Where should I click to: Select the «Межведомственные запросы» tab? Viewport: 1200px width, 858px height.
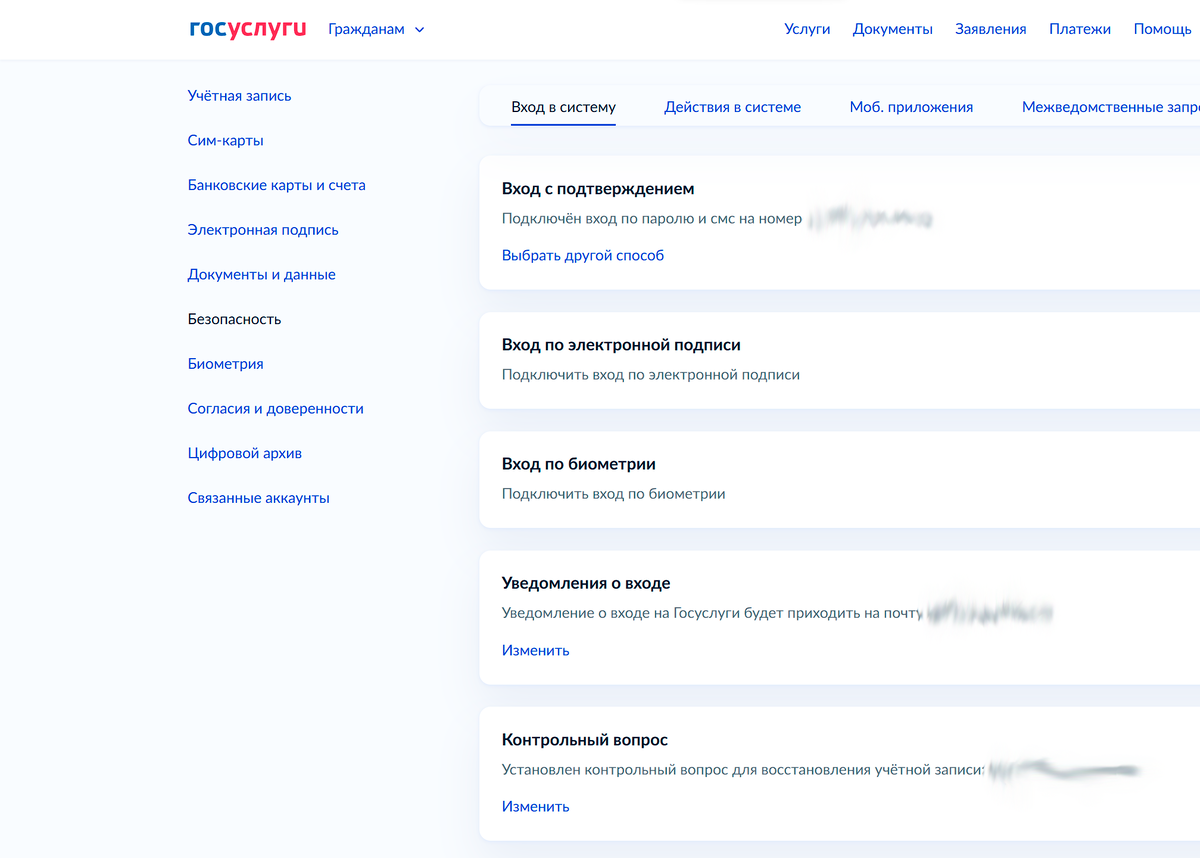tap(1108, 106)
